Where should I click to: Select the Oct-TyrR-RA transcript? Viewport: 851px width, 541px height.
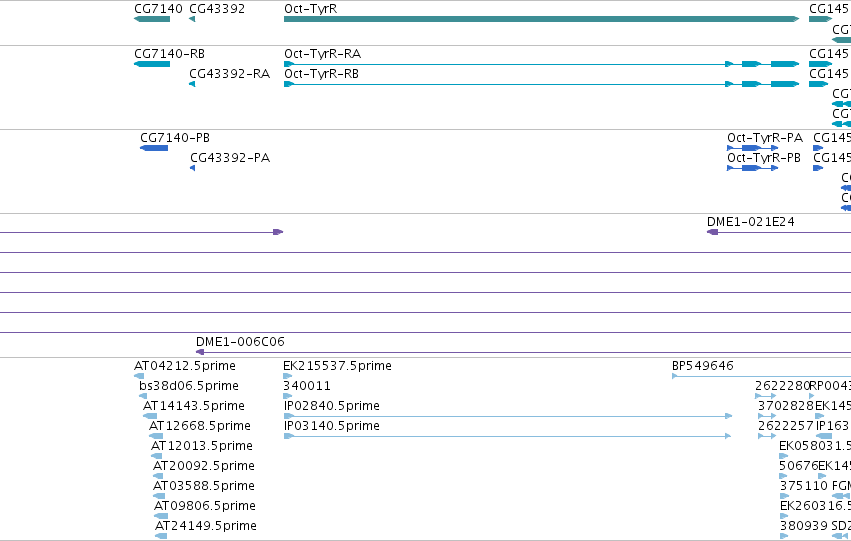pyautogui.click(x=541, y=64)
